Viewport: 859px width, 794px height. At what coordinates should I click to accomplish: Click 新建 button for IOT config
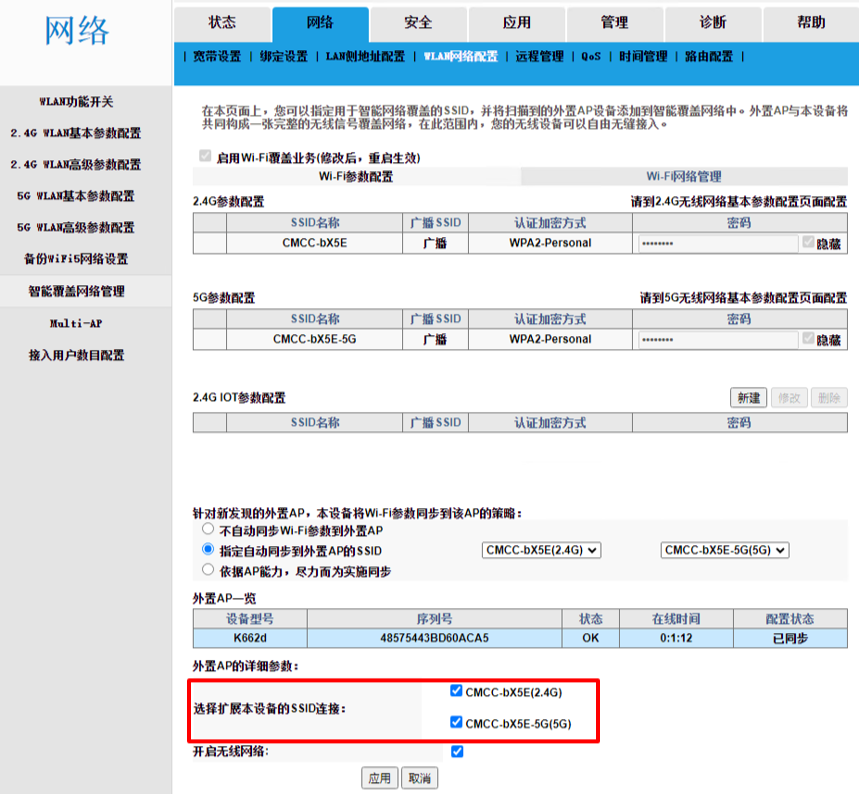coord(748,398)
